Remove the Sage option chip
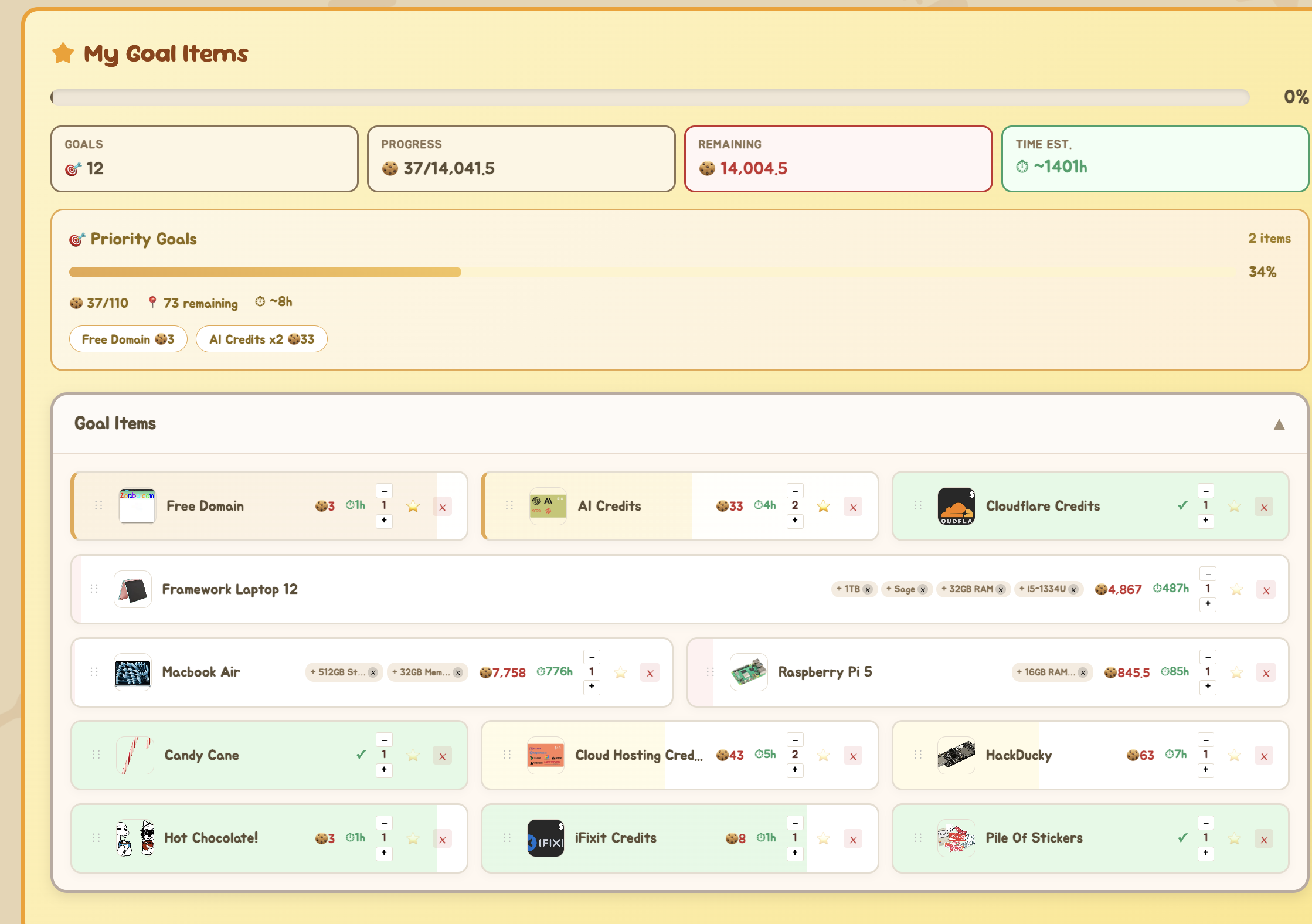The width and height of the screenshot is (1312, 924). [x=923, y=590]
